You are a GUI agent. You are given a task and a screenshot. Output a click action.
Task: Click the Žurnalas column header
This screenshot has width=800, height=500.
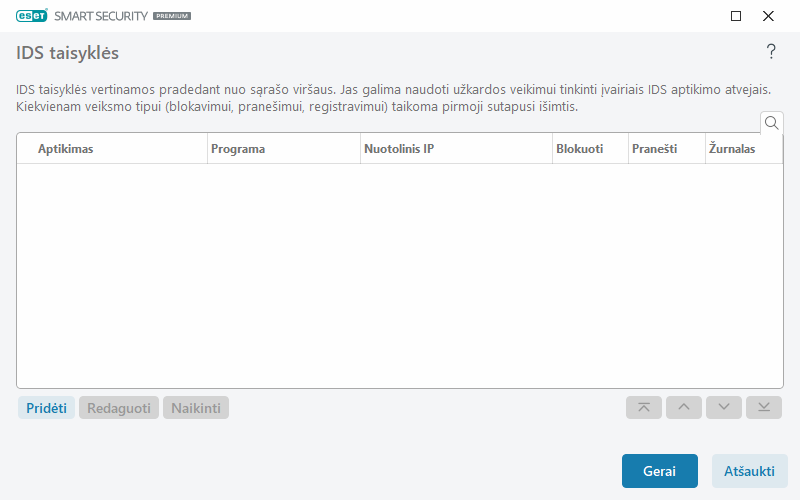[x=744, y=149]
